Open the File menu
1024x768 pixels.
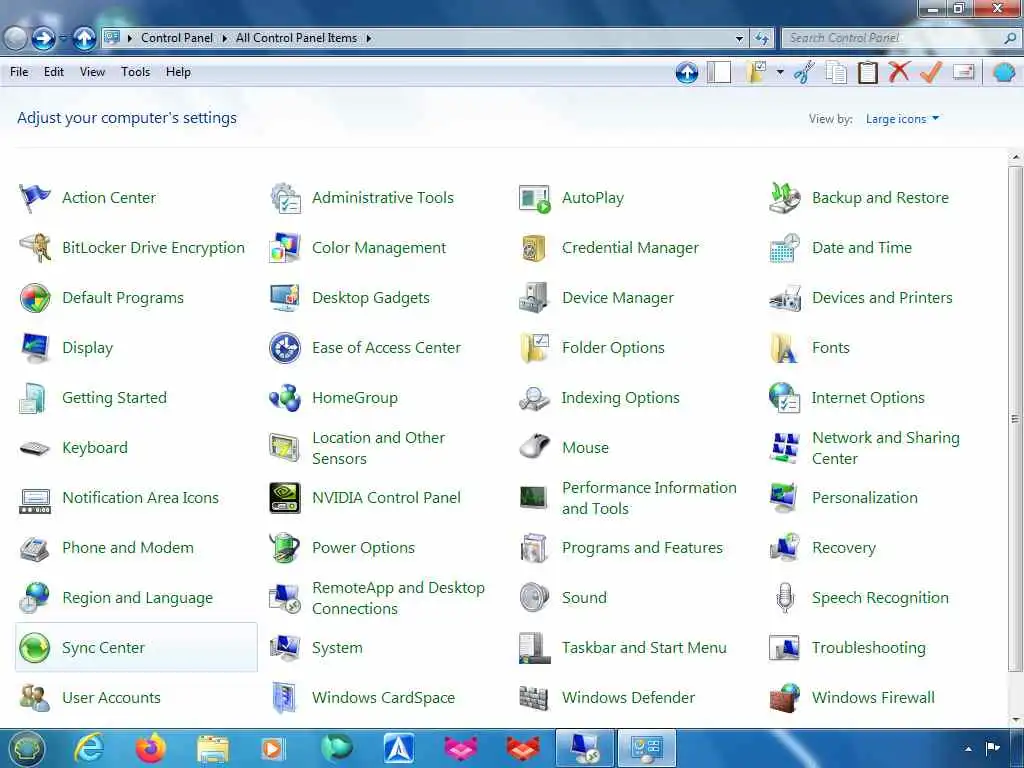point(19,72)
